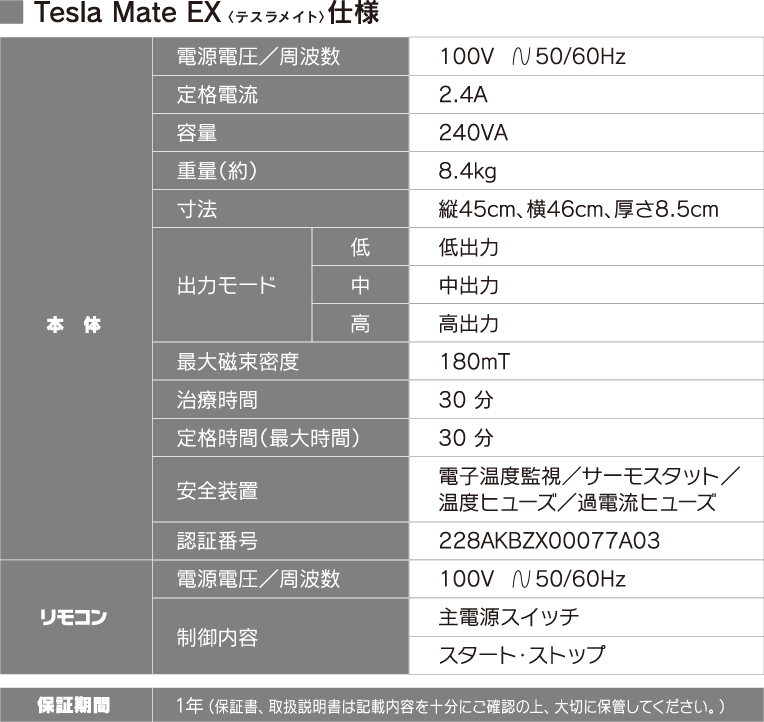Select the '240VA' value

point(473,133)
